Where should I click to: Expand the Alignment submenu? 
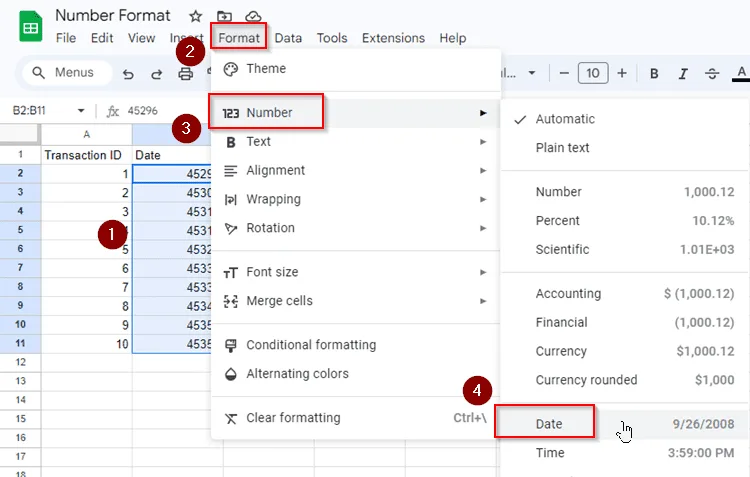tap(355, 170)
